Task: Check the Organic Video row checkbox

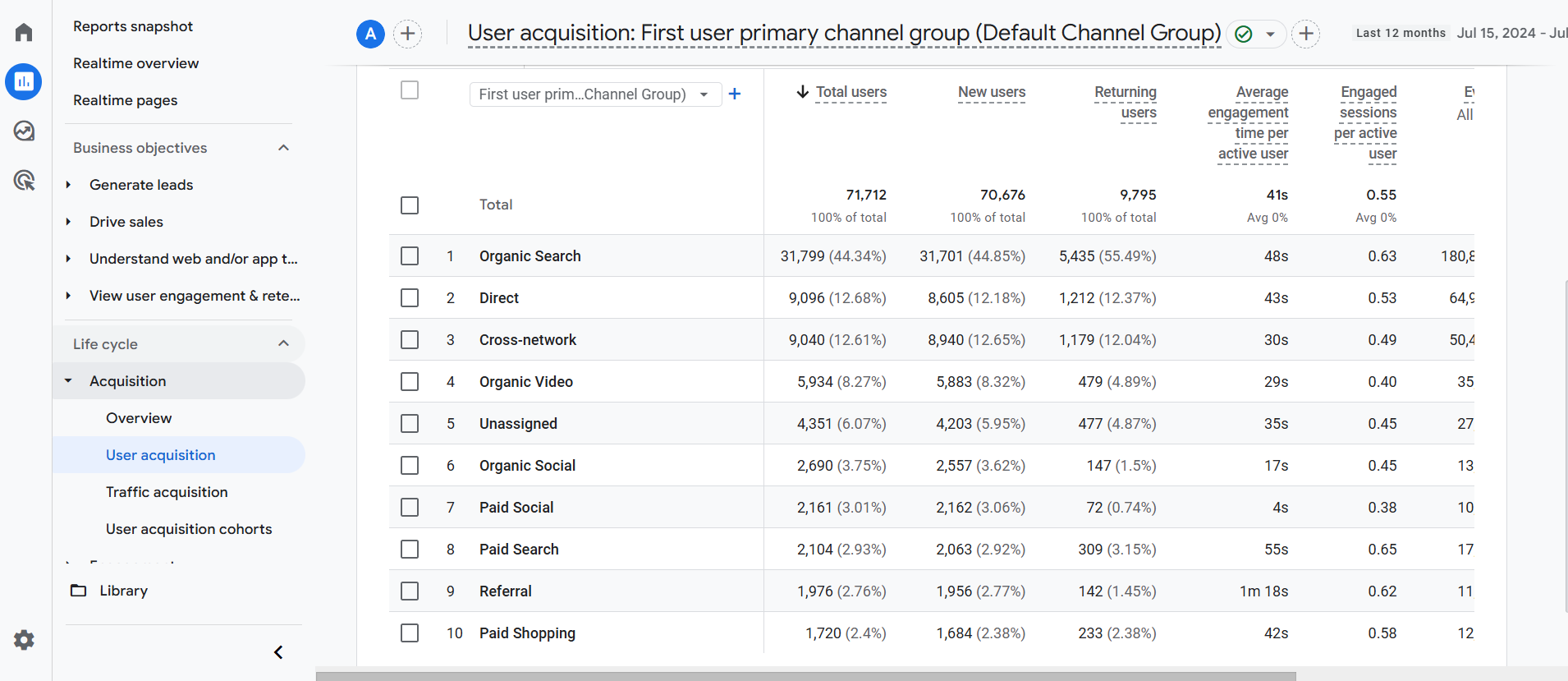Action: pos(410,382)
